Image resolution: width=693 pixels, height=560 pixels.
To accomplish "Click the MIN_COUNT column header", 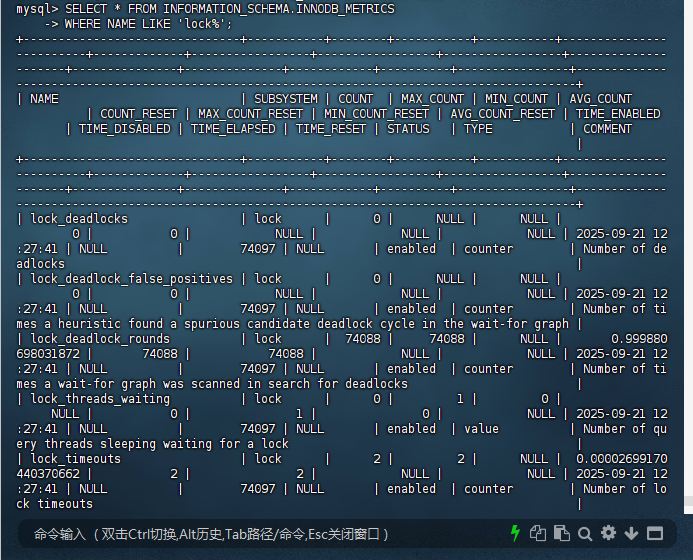I will click(516, 99).
